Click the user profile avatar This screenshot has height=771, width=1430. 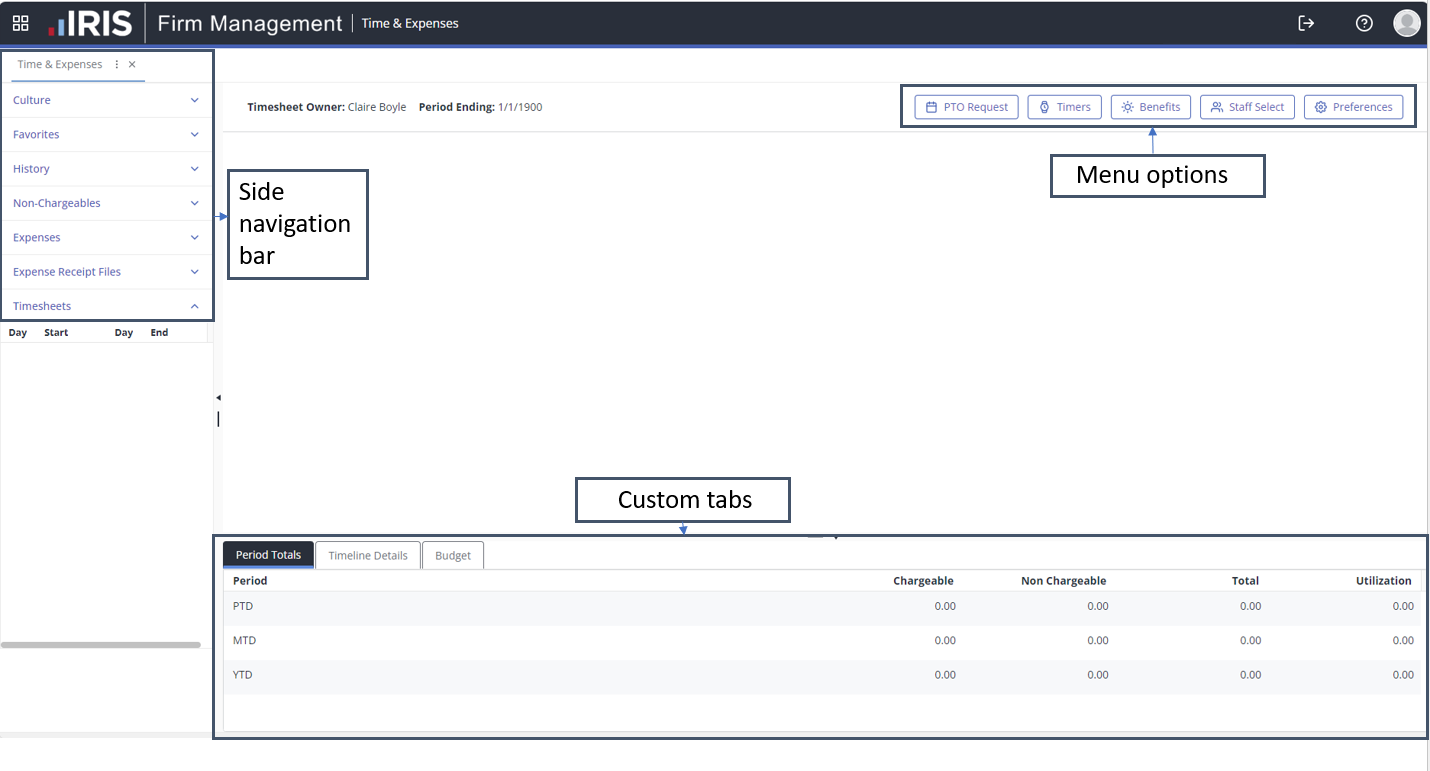(1407, 23)
